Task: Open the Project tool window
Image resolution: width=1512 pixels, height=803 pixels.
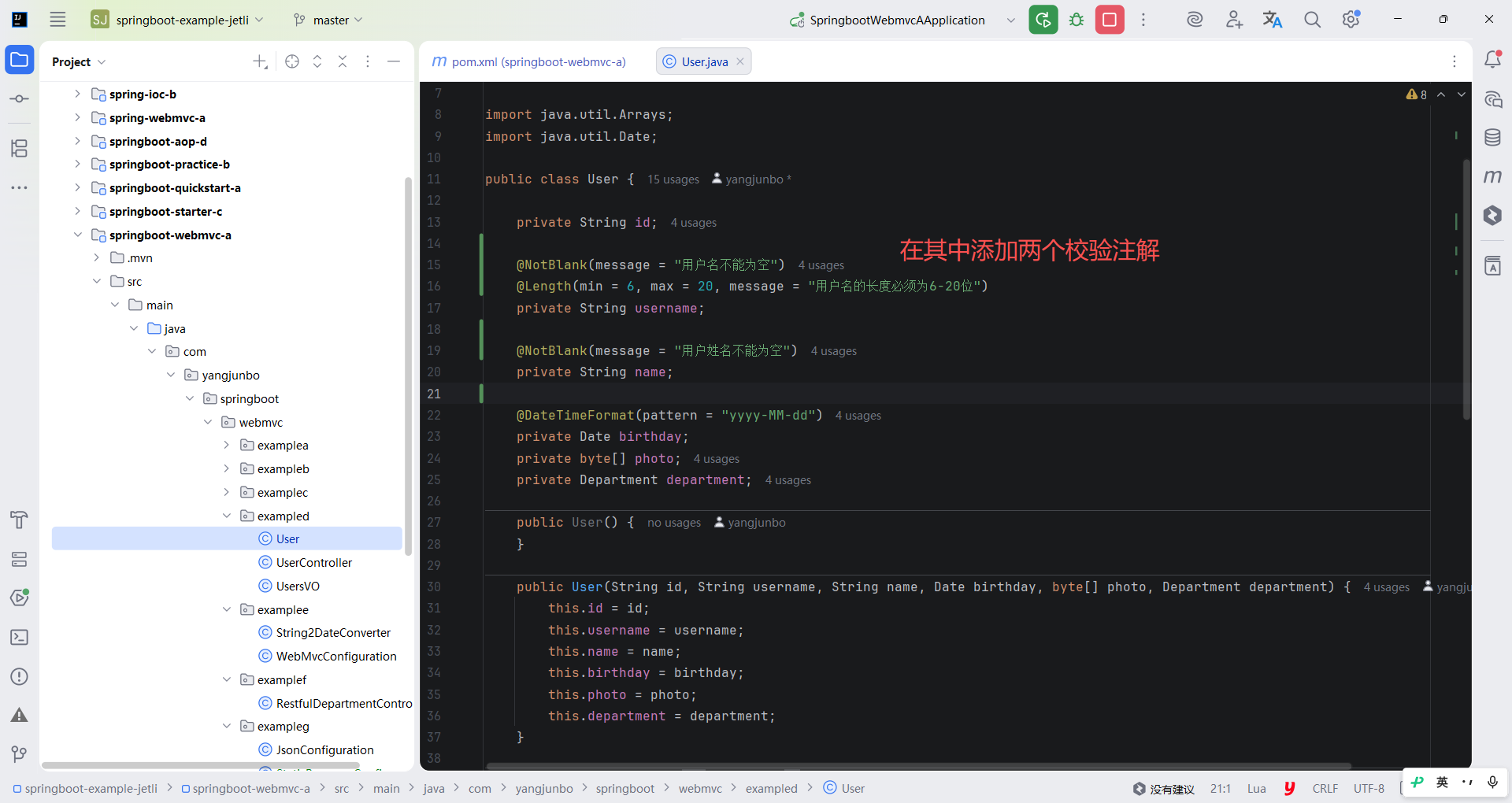Action: [x=20, y=60]
